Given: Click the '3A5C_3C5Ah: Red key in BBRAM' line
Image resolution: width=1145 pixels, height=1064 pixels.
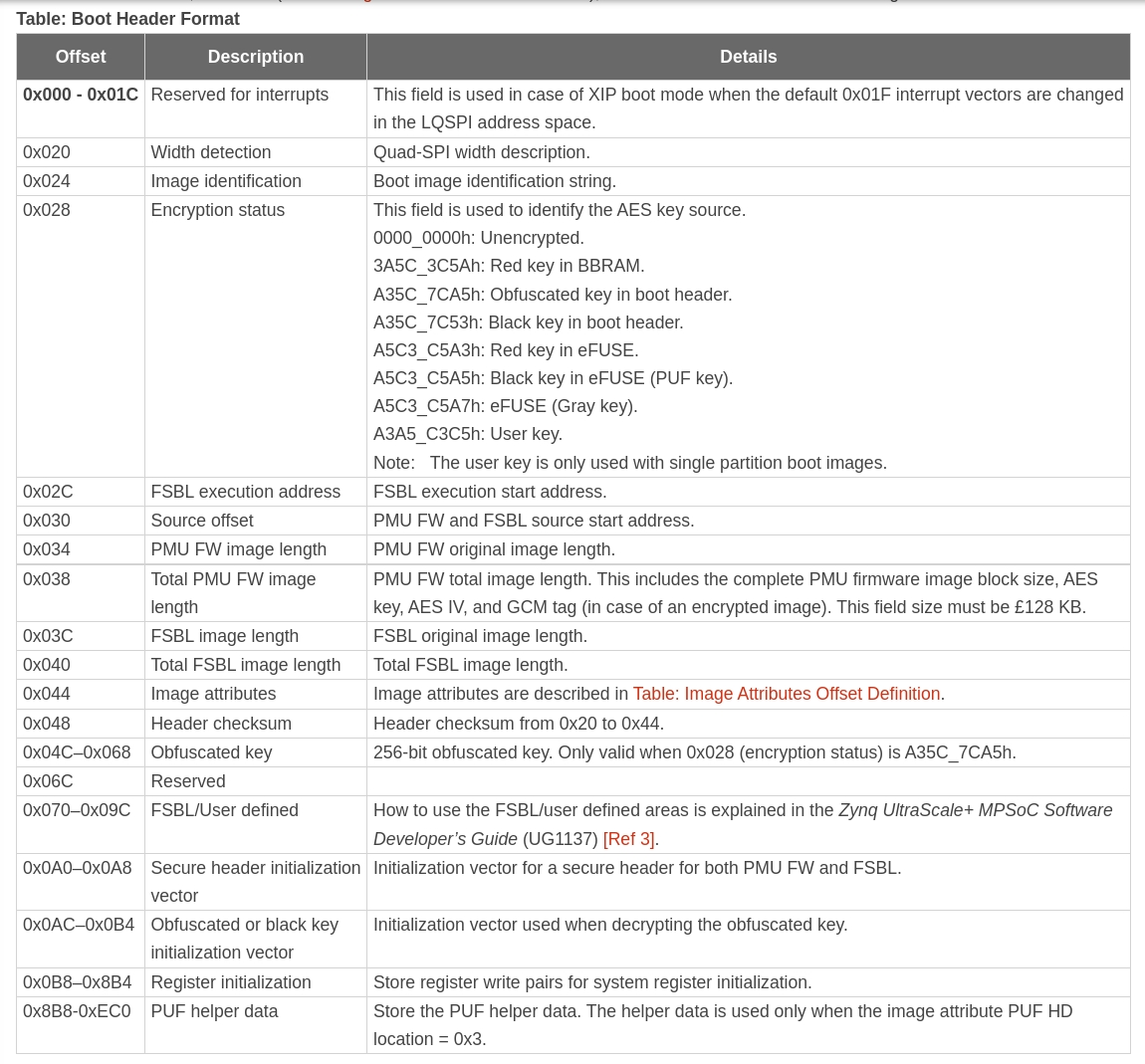Looking at the screenshot, I should coord(509,266).
